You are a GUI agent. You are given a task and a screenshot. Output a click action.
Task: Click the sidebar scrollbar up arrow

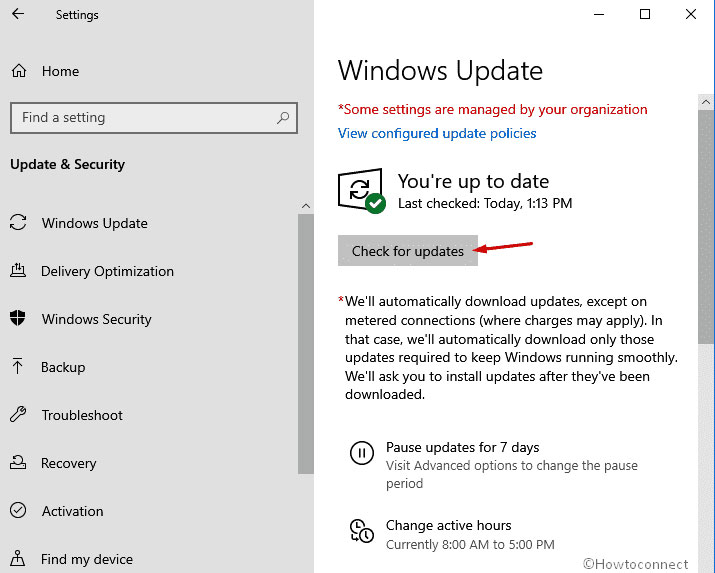306,206
